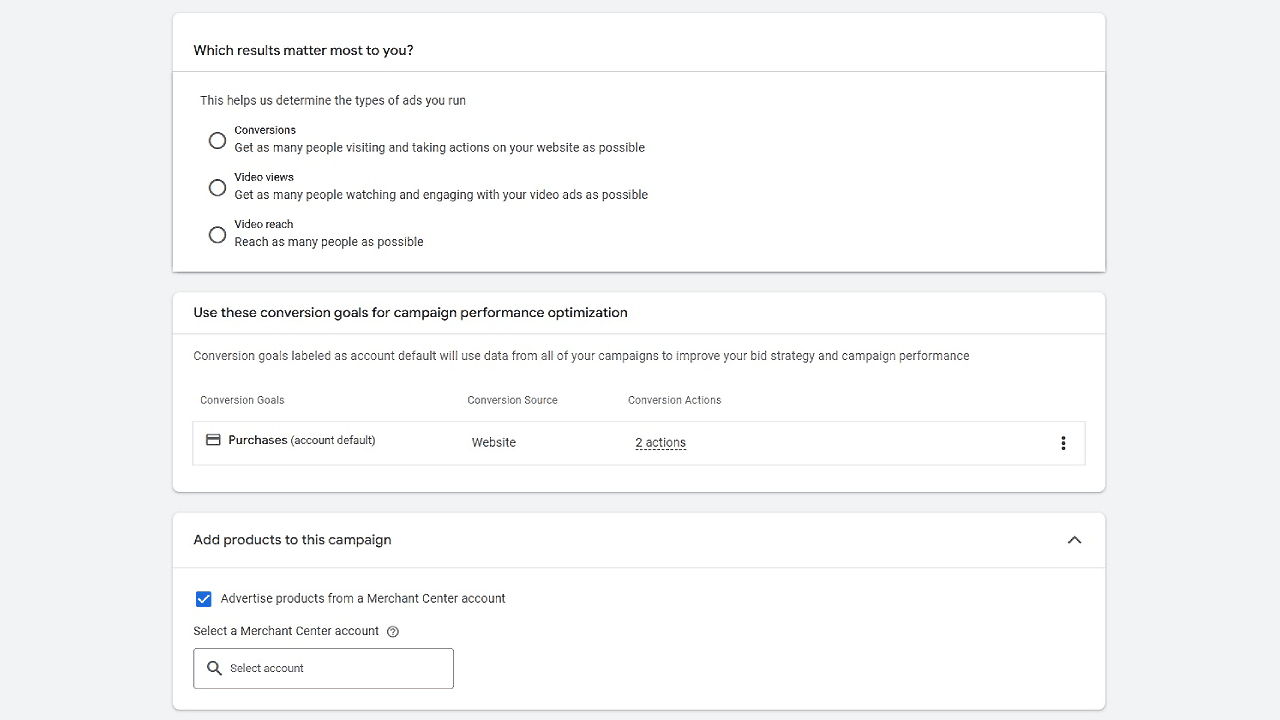Click the Conversion Goals column header

242,400
